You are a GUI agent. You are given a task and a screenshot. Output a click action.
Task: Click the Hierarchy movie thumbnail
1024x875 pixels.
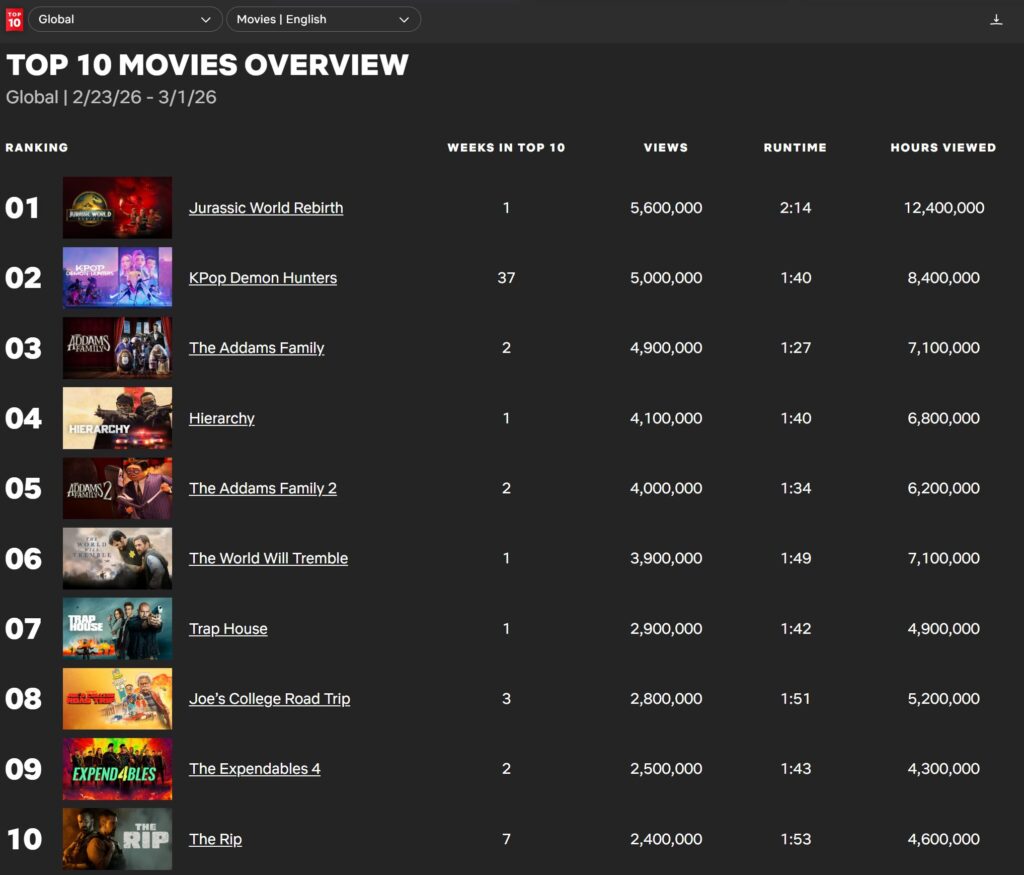coord(117,418)
